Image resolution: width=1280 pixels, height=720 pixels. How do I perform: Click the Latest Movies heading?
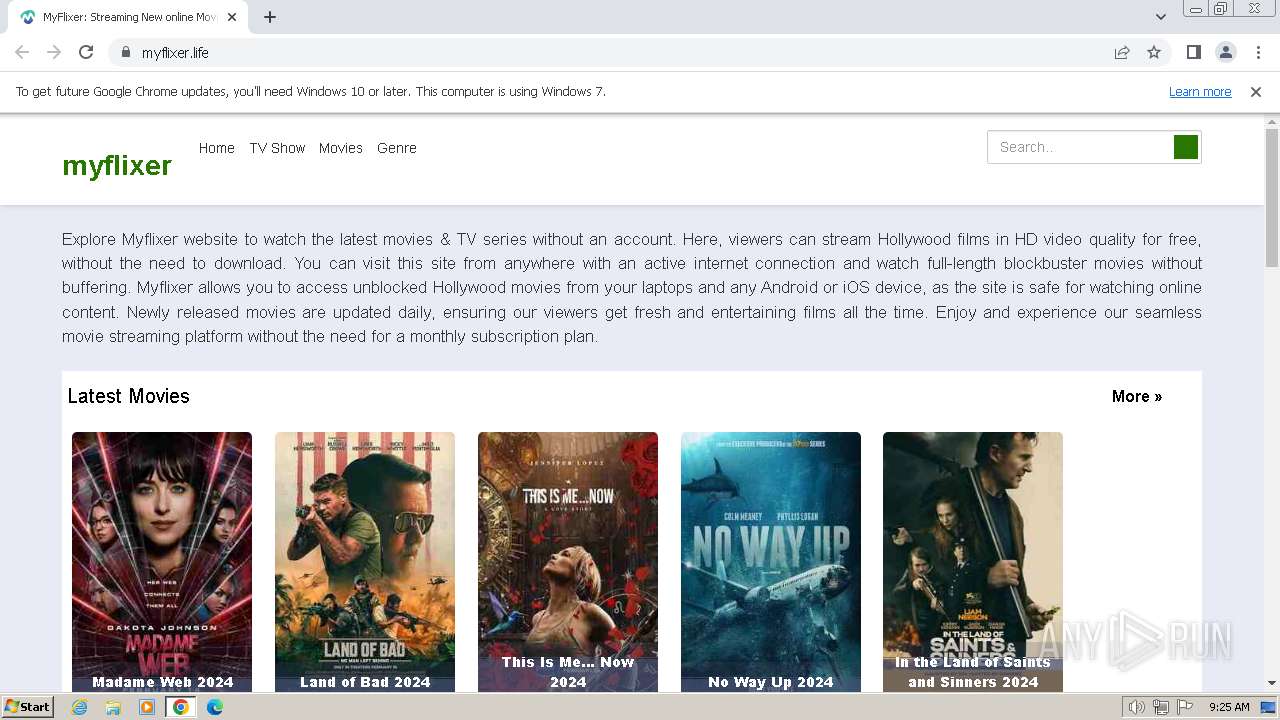(x=128, y=396)
